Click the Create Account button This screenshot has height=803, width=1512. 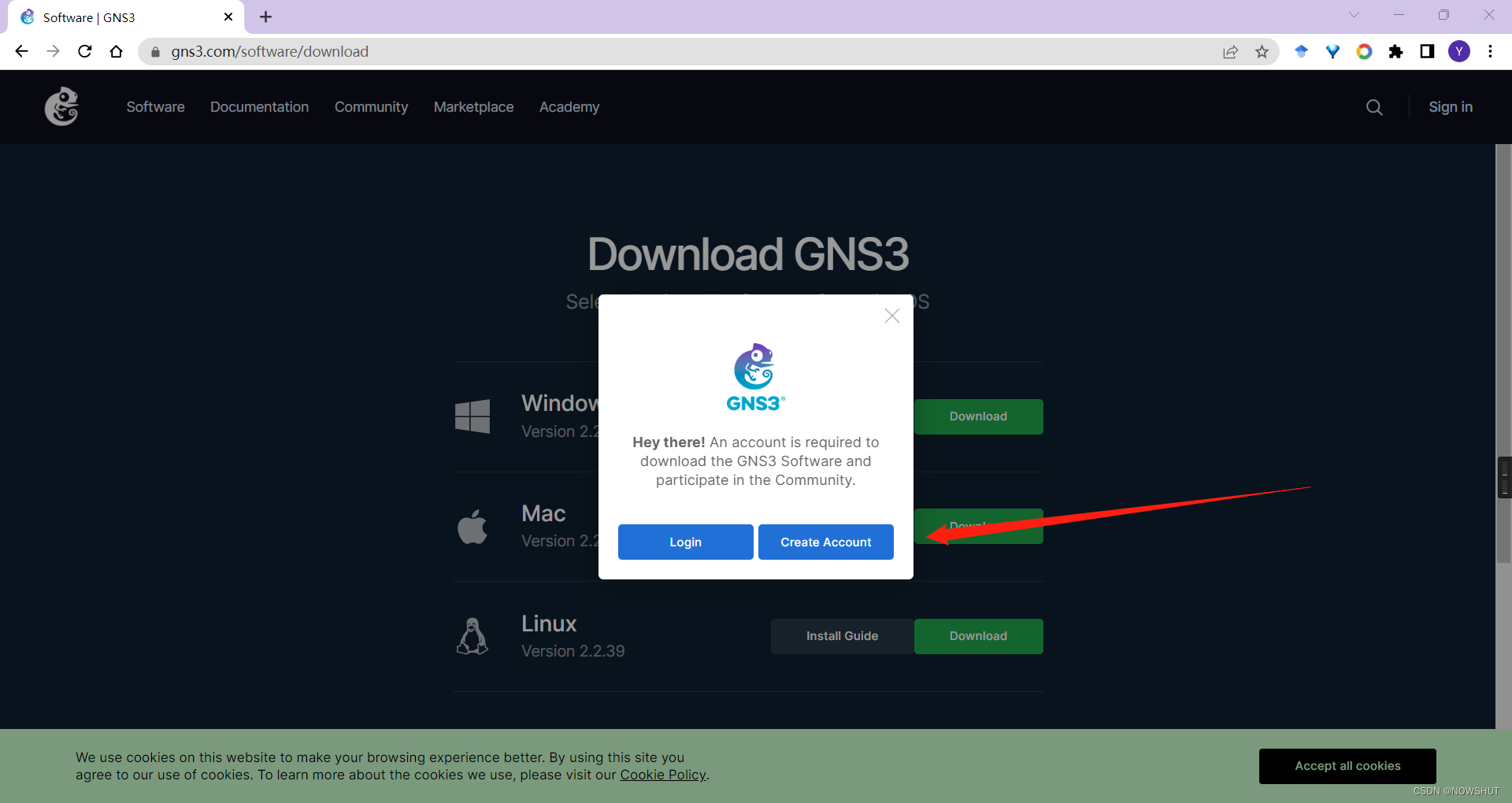click(826, 542)
